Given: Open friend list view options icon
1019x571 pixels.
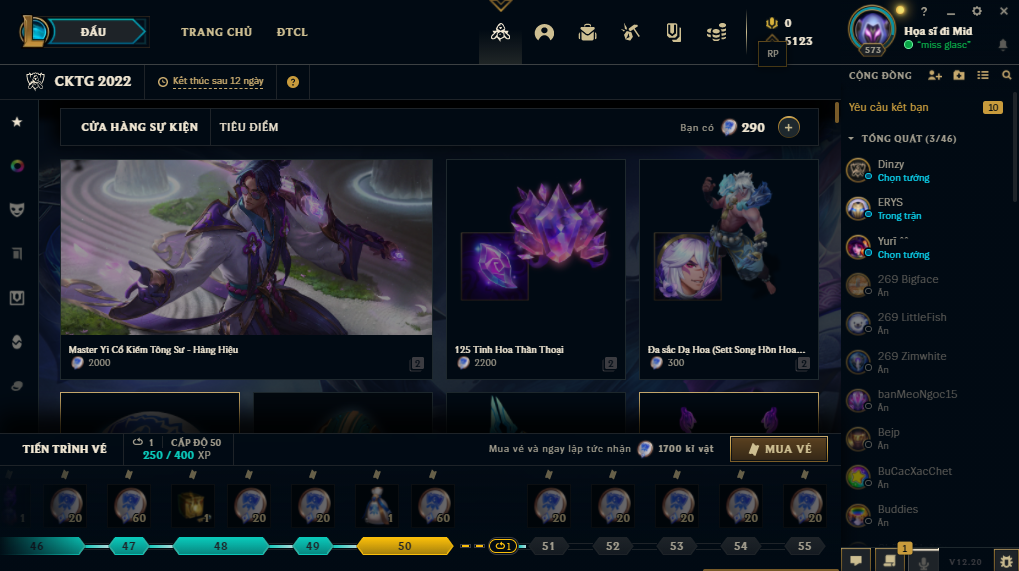Looking at the screenshot, I should (983, 75).
